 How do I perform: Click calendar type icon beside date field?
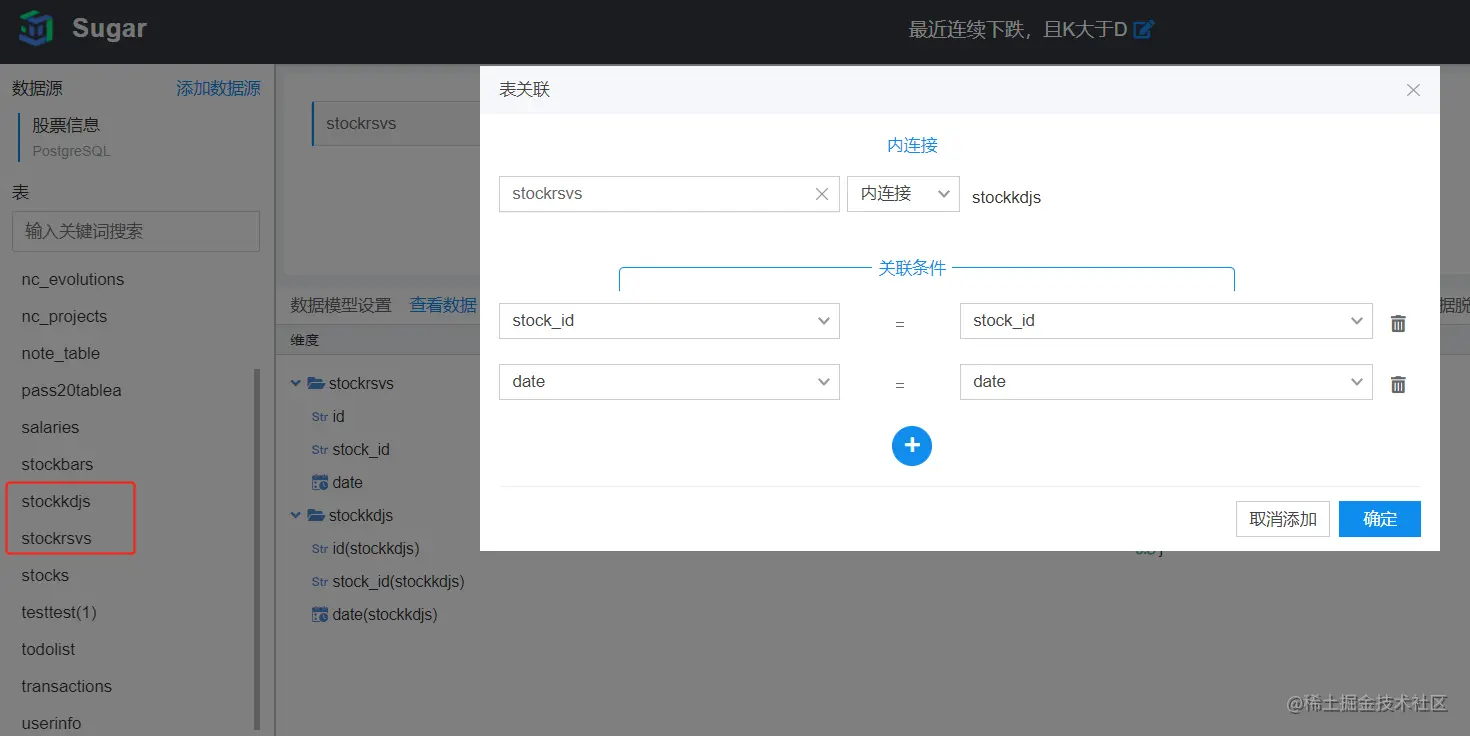point(320,483)
